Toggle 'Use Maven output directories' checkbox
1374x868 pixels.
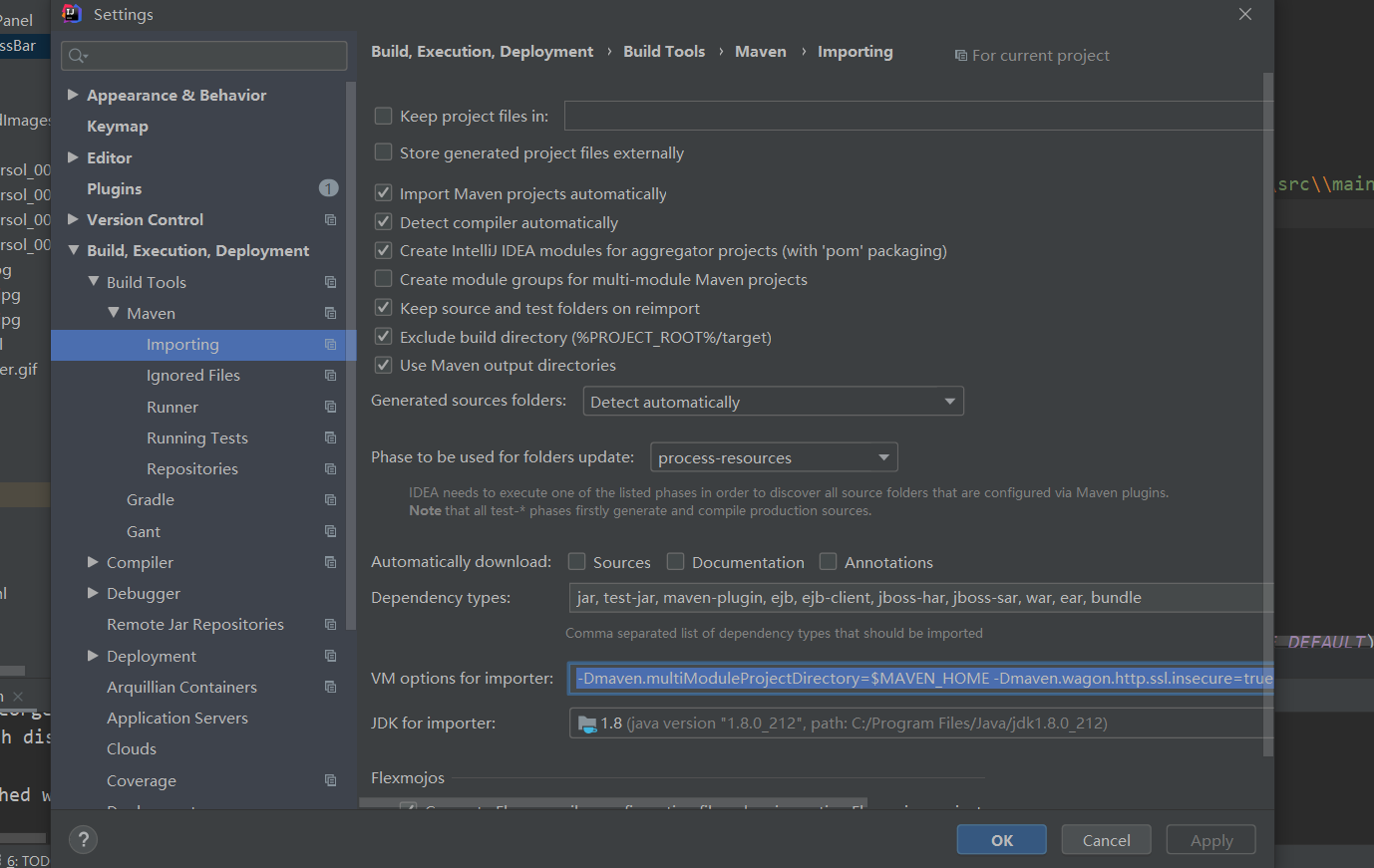[383, 365]
